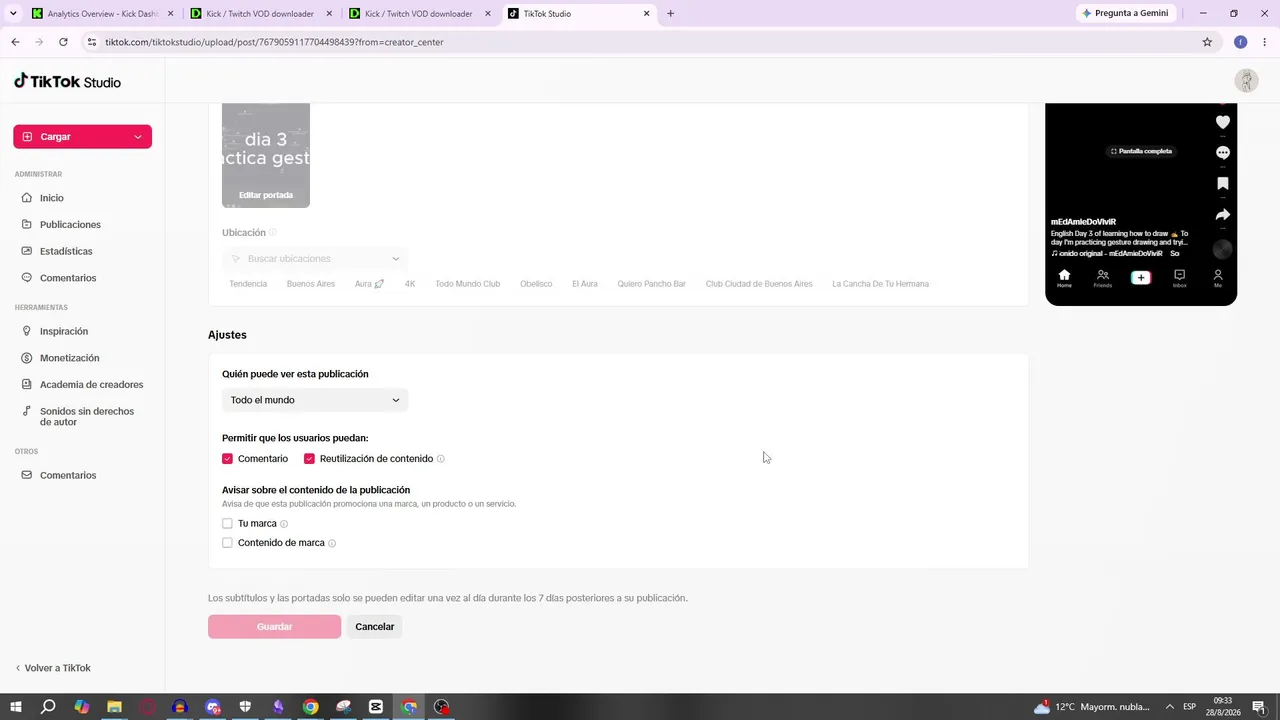Screen dimensions: 1280x720
Task: Open the profile avatar at top right
Action: 1246,81
